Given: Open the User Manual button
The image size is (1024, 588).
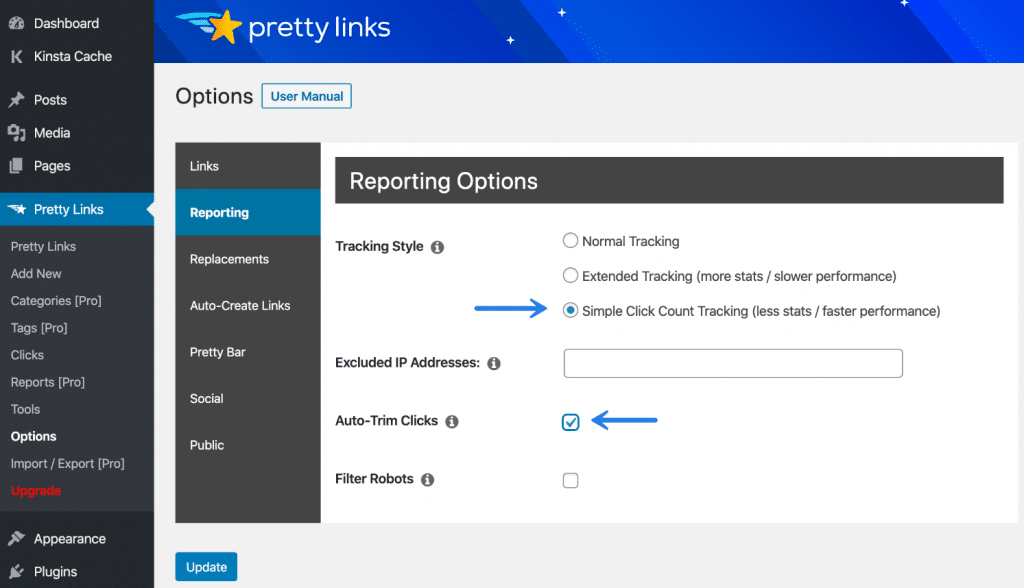Looking at the screenshot, I should click(x=306, y=96).
